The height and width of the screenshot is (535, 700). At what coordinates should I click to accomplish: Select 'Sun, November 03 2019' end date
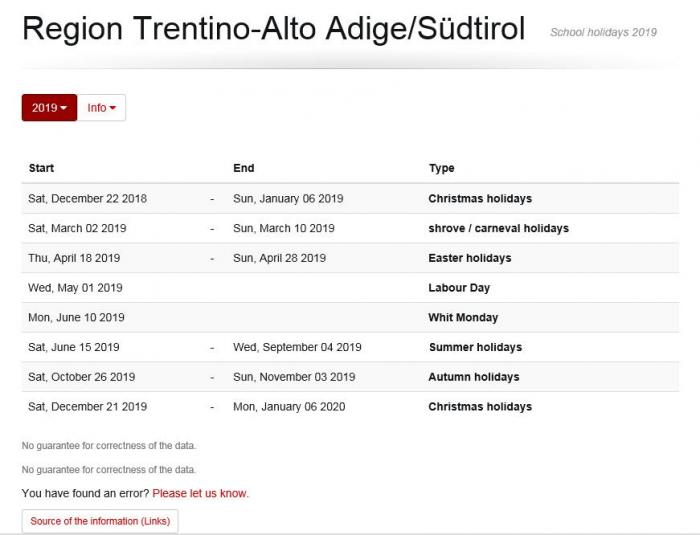(294, 377)
